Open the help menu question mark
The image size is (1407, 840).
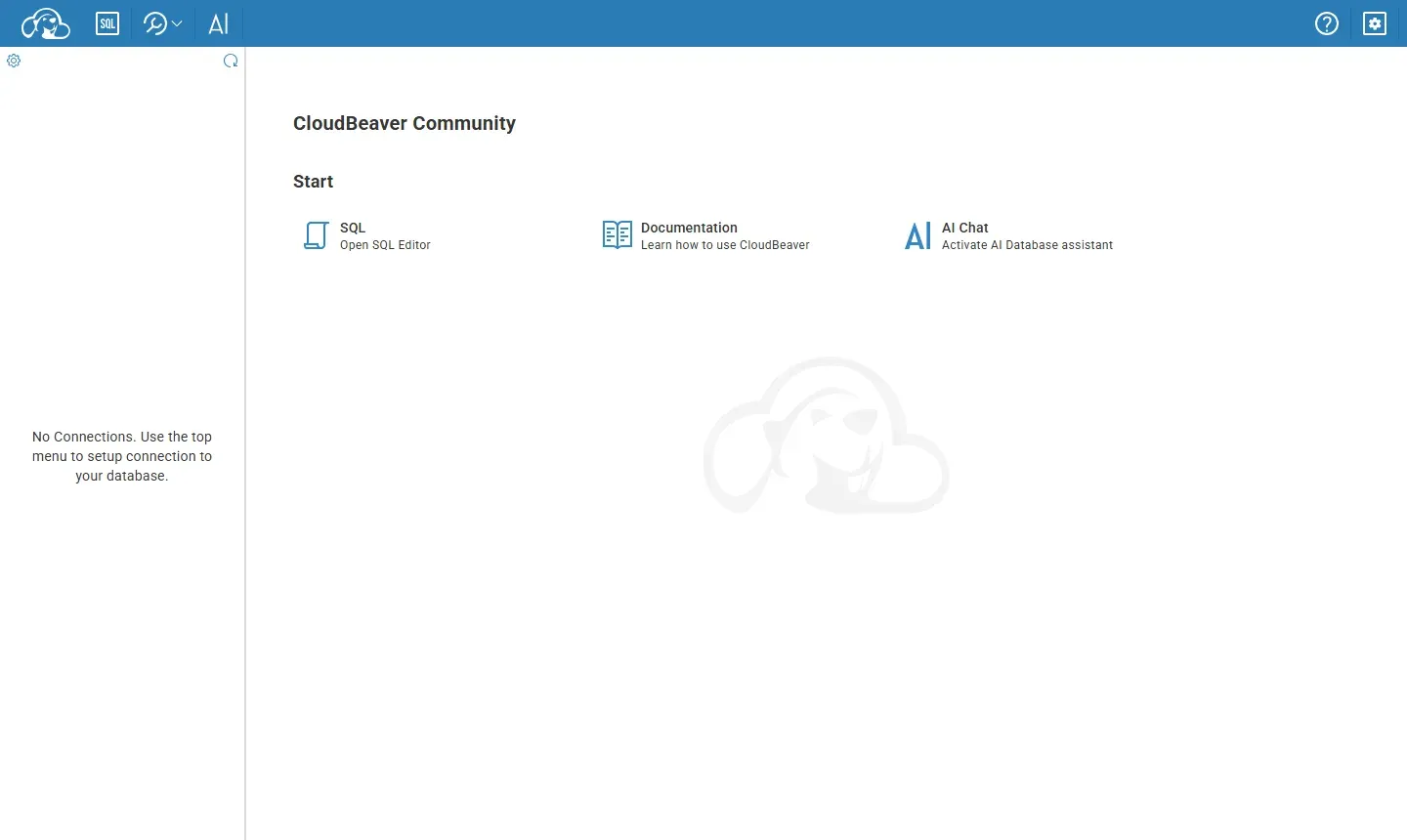click(1327, 23)
